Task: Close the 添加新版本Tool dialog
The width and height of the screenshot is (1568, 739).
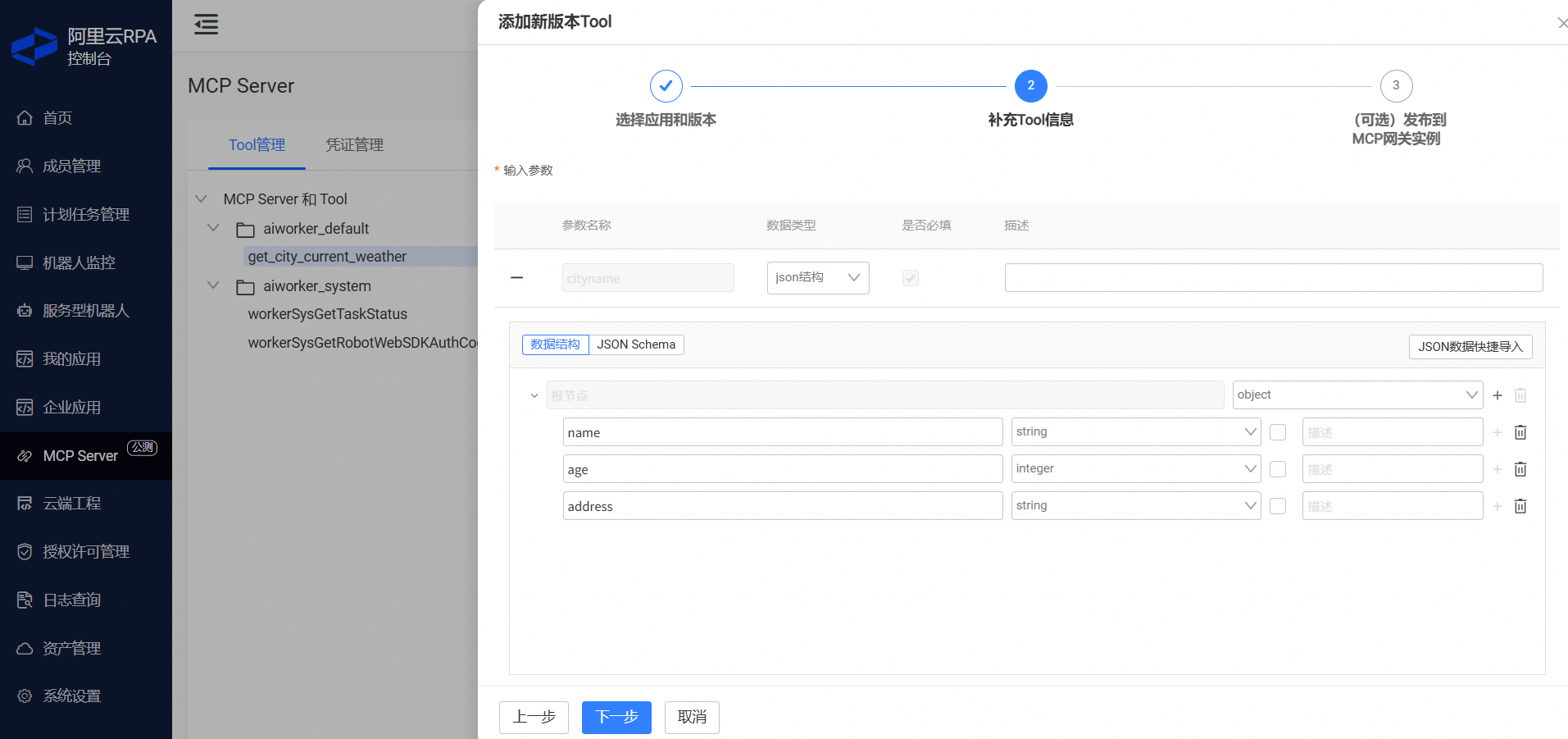Action: tap(1561, 23)
